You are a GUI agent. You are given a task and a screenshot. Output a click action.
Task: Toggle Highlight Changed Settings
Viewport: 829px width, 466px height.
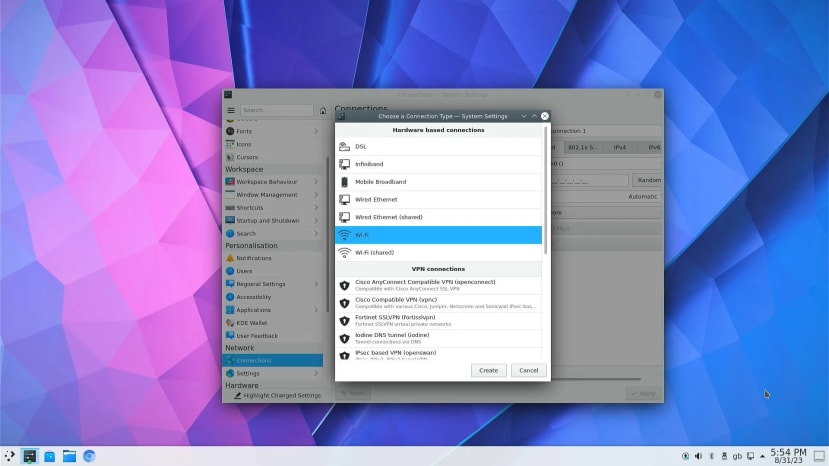tap(278, 395)
